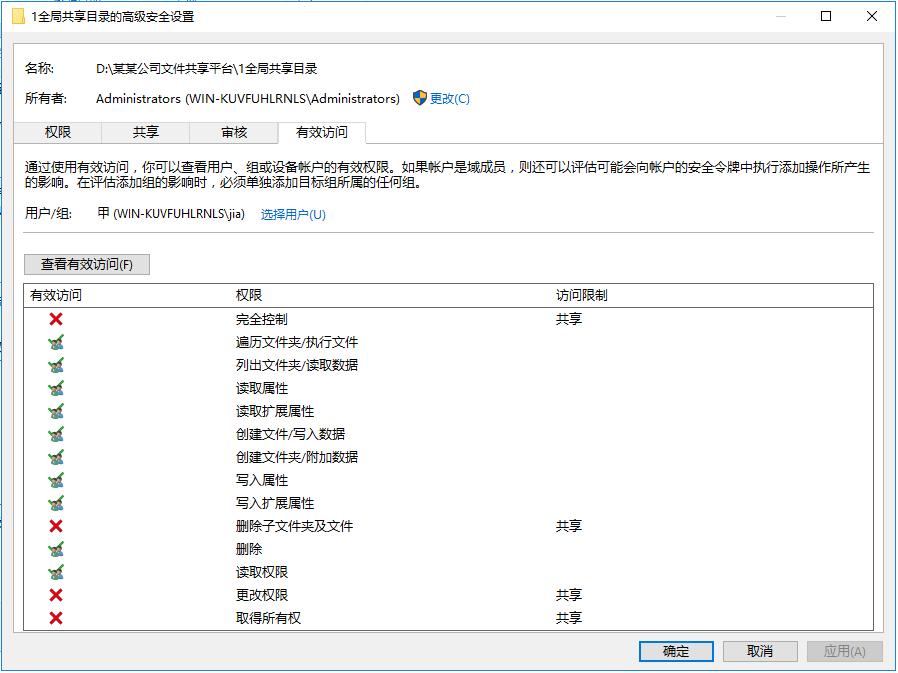Click the red X icon for 删除子文件夹及文件
This screenshot has height=673, width=898.
coord(57,525)
